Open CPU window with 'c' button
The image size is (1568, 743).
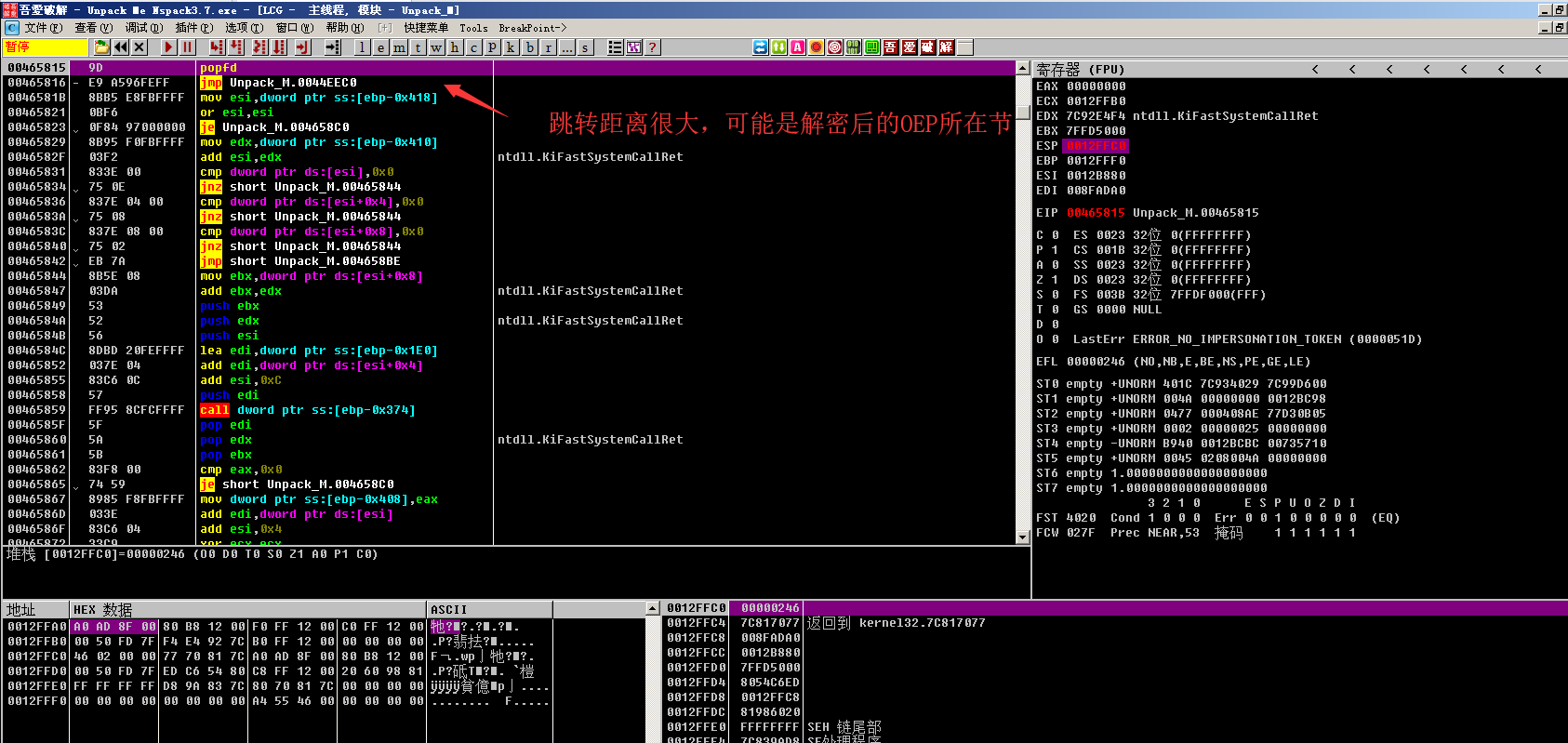coord(473,46)
